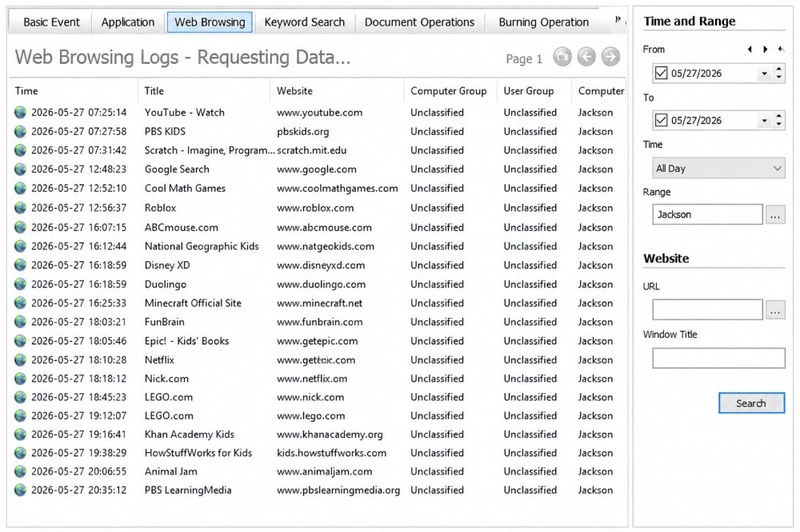Click the kids.howstuffworks.com website cell

click(332, 453)
